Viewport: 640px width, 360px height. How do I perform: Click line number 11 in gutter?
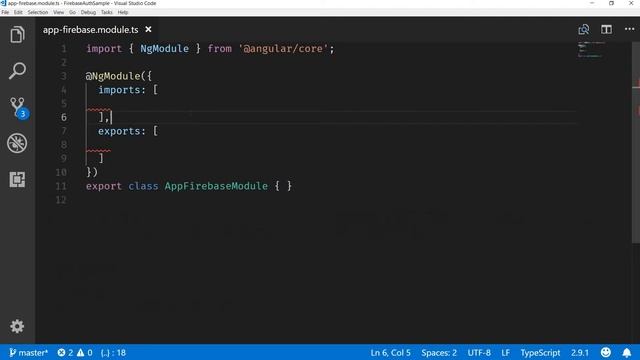61,186
